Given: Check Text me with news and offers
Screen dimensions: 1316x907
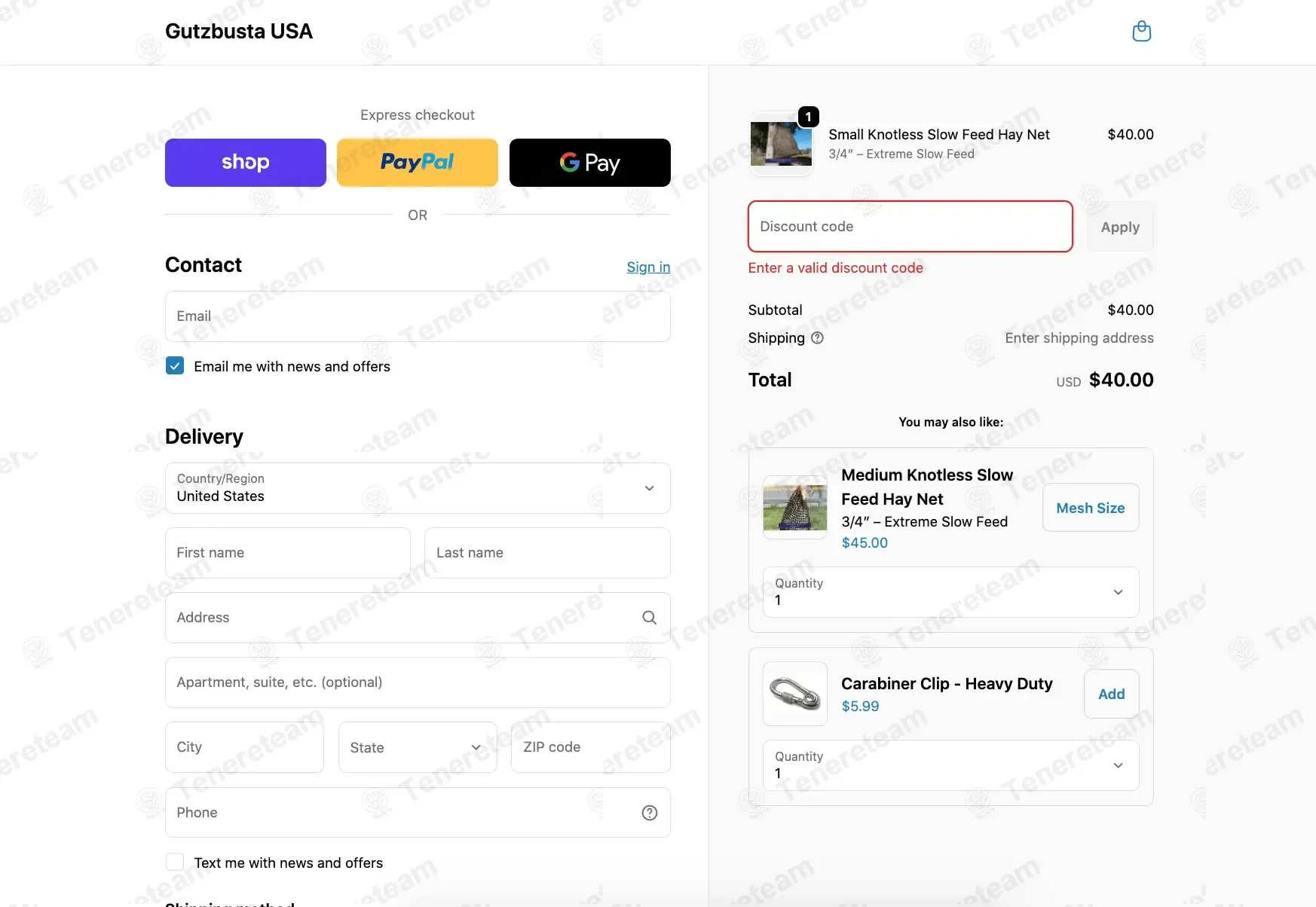Looking at the screenshot, I should tap(175, 863).
